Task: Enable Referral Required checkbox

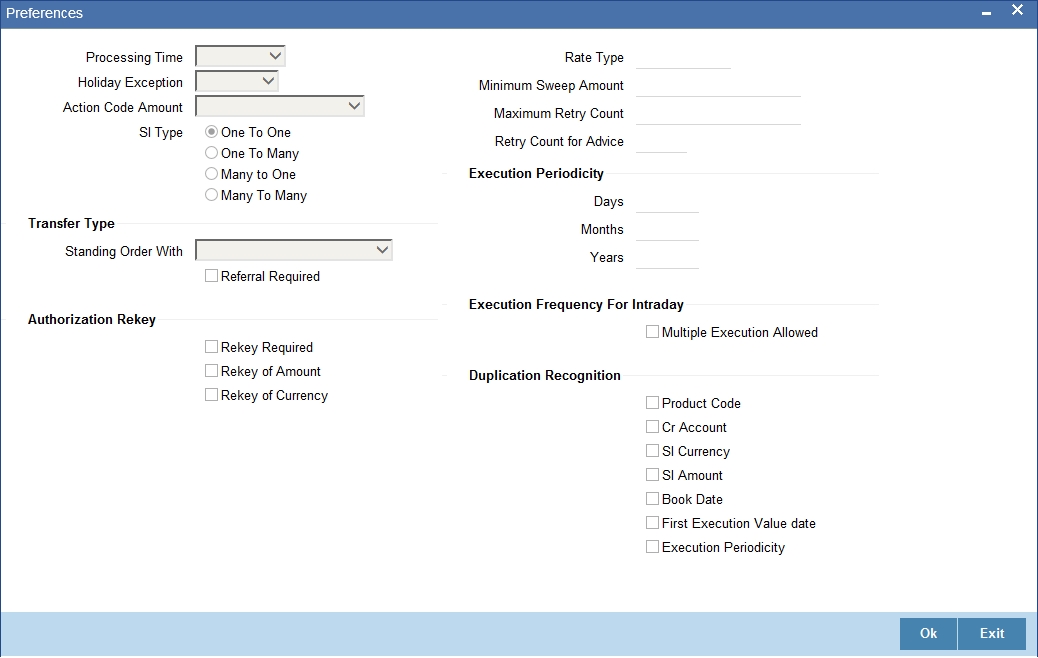Action: [211, 276]
